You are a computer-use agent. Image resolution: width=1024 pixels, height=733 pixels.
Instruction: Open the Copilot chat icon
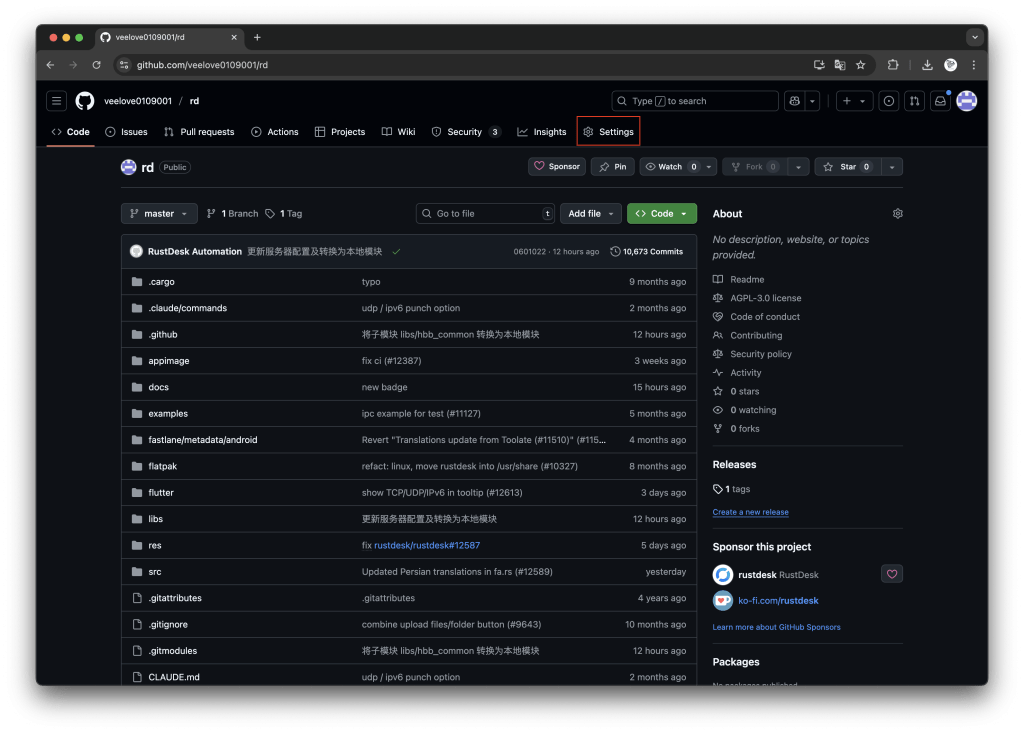click(795, 101)
